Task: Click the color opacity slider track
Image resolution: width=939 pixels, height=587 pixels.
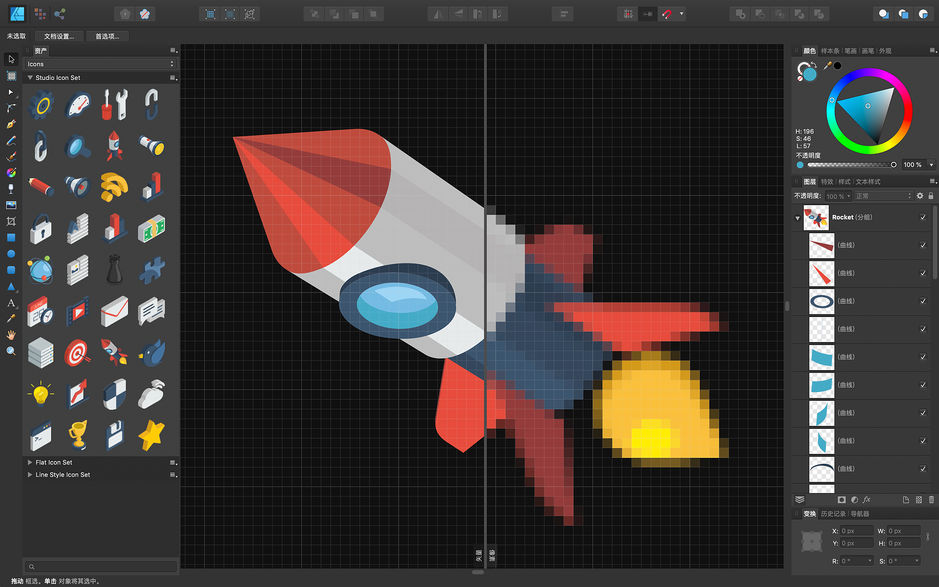Action: (x=850, y=165)
